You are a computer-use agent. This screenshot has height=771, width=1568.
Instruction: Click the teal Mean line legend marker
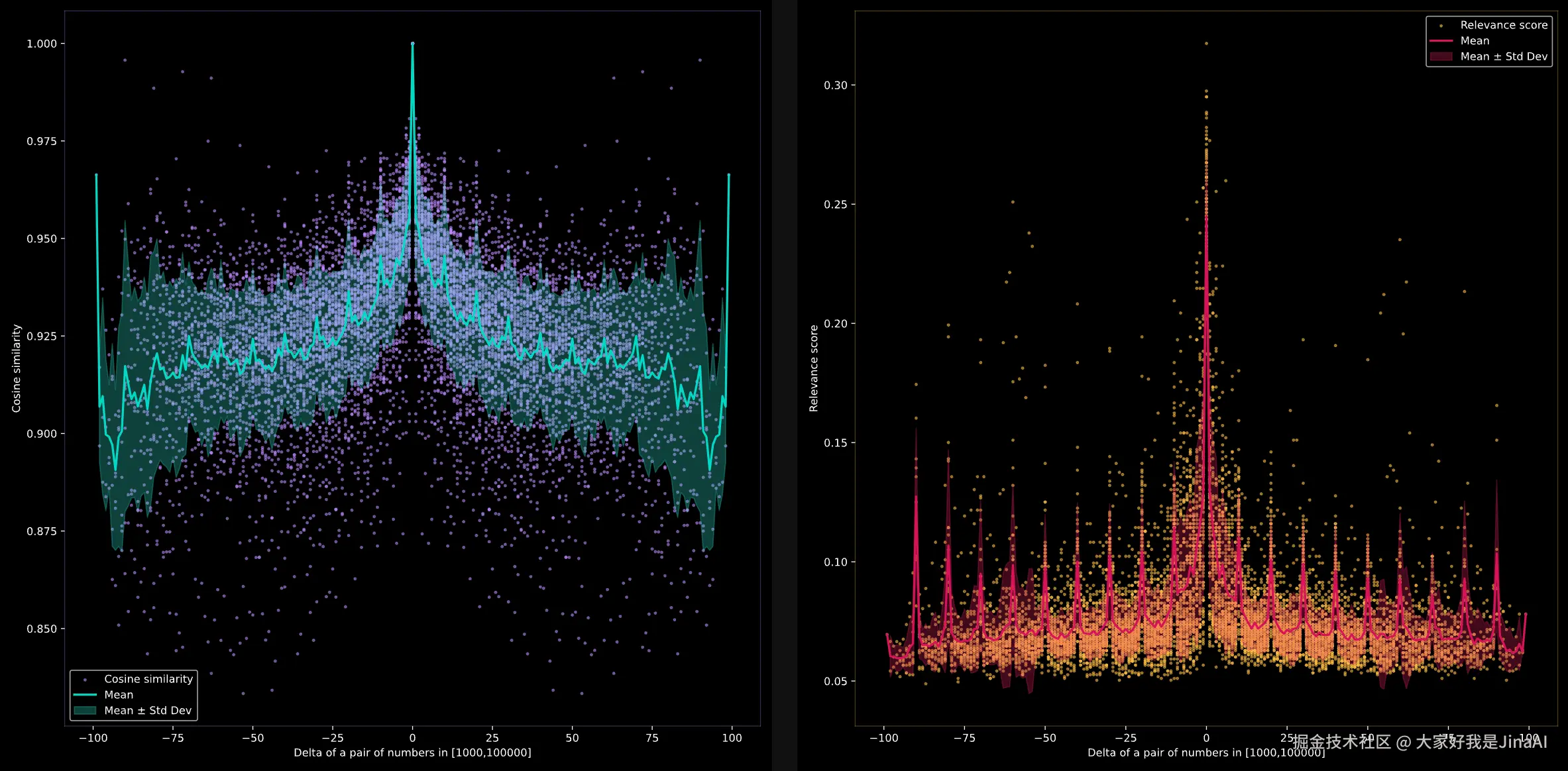click(85, 695)
